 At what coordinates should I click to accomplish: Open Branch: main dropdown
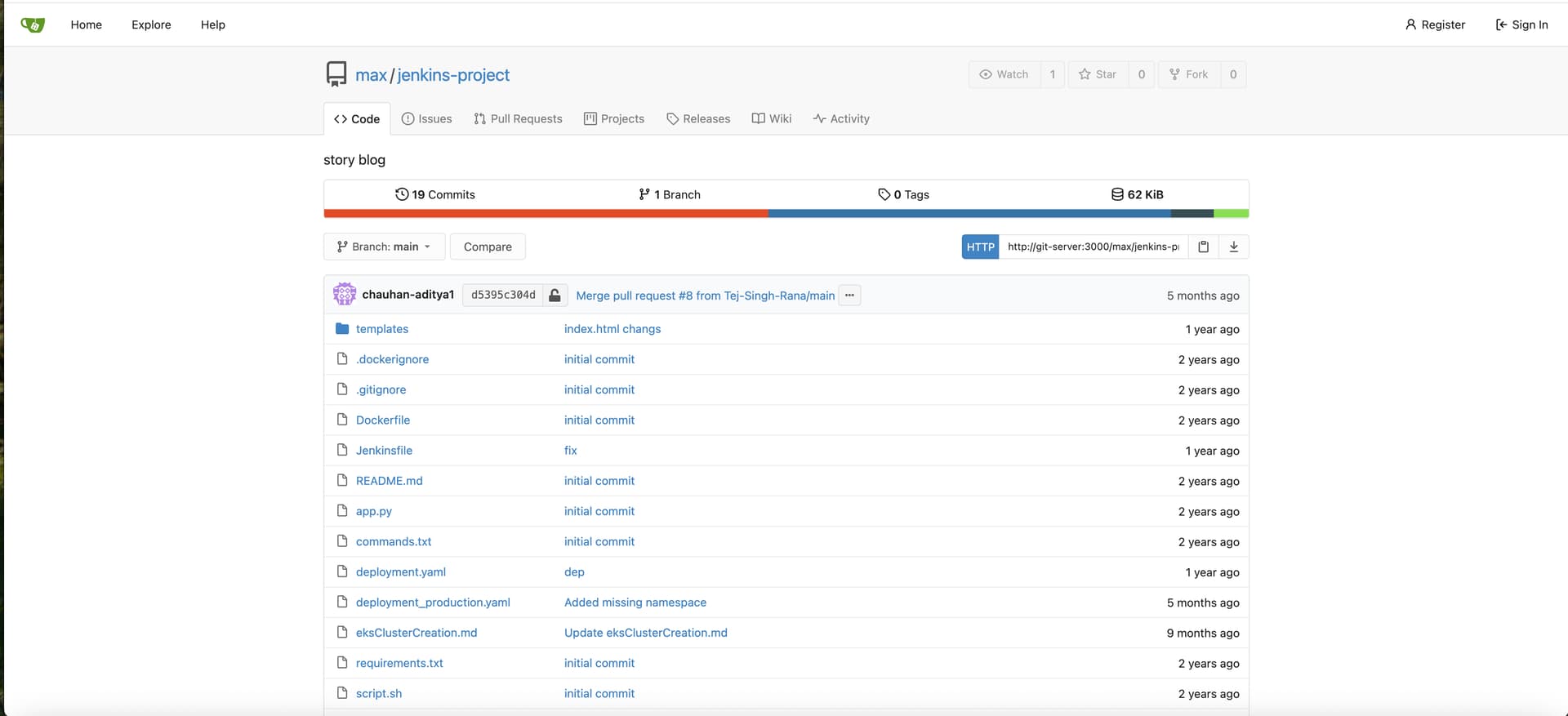[x=384, y=247]
